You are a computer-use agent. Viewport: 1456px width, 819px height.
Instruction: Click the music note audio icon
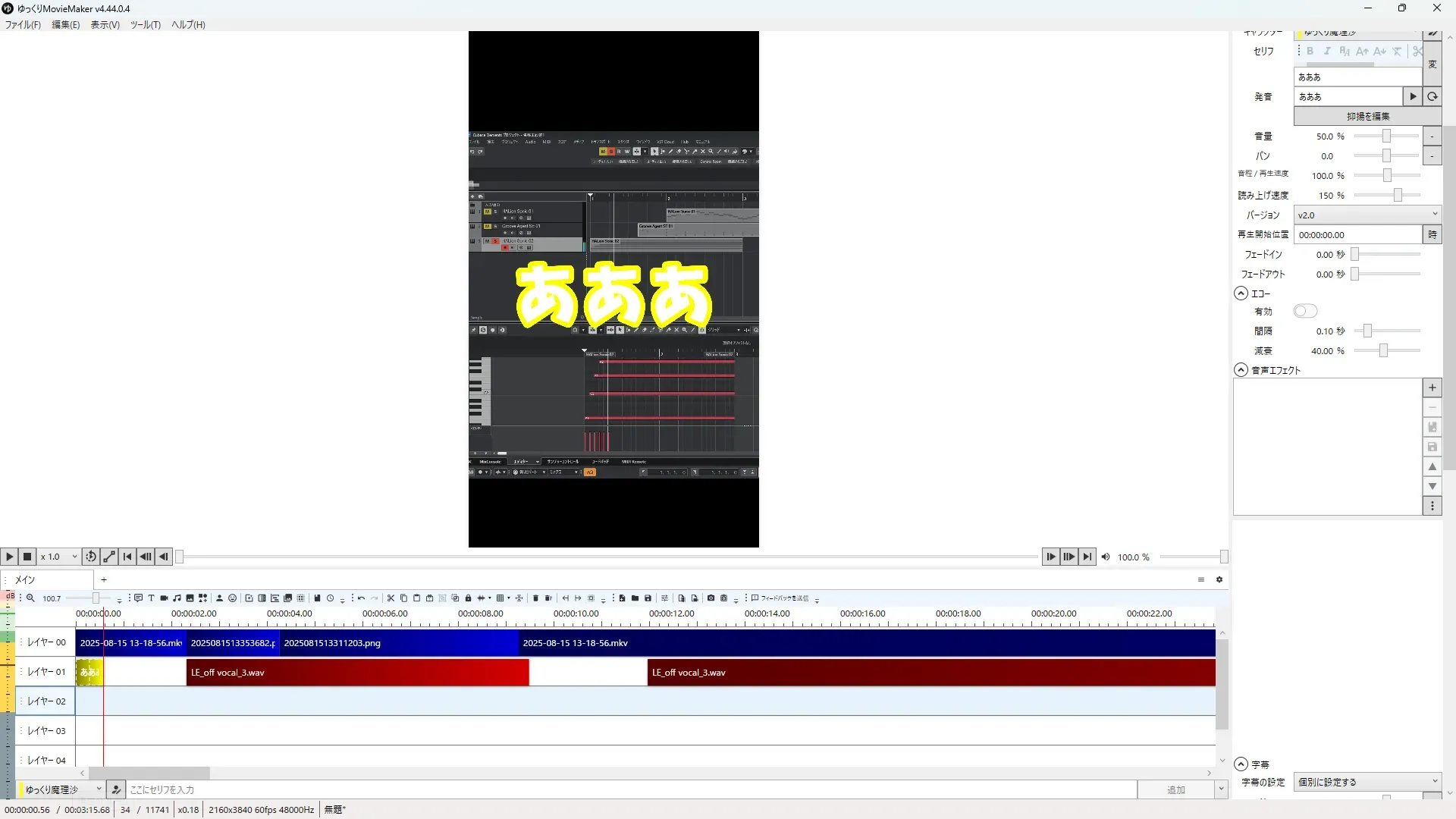click(177, 598)
